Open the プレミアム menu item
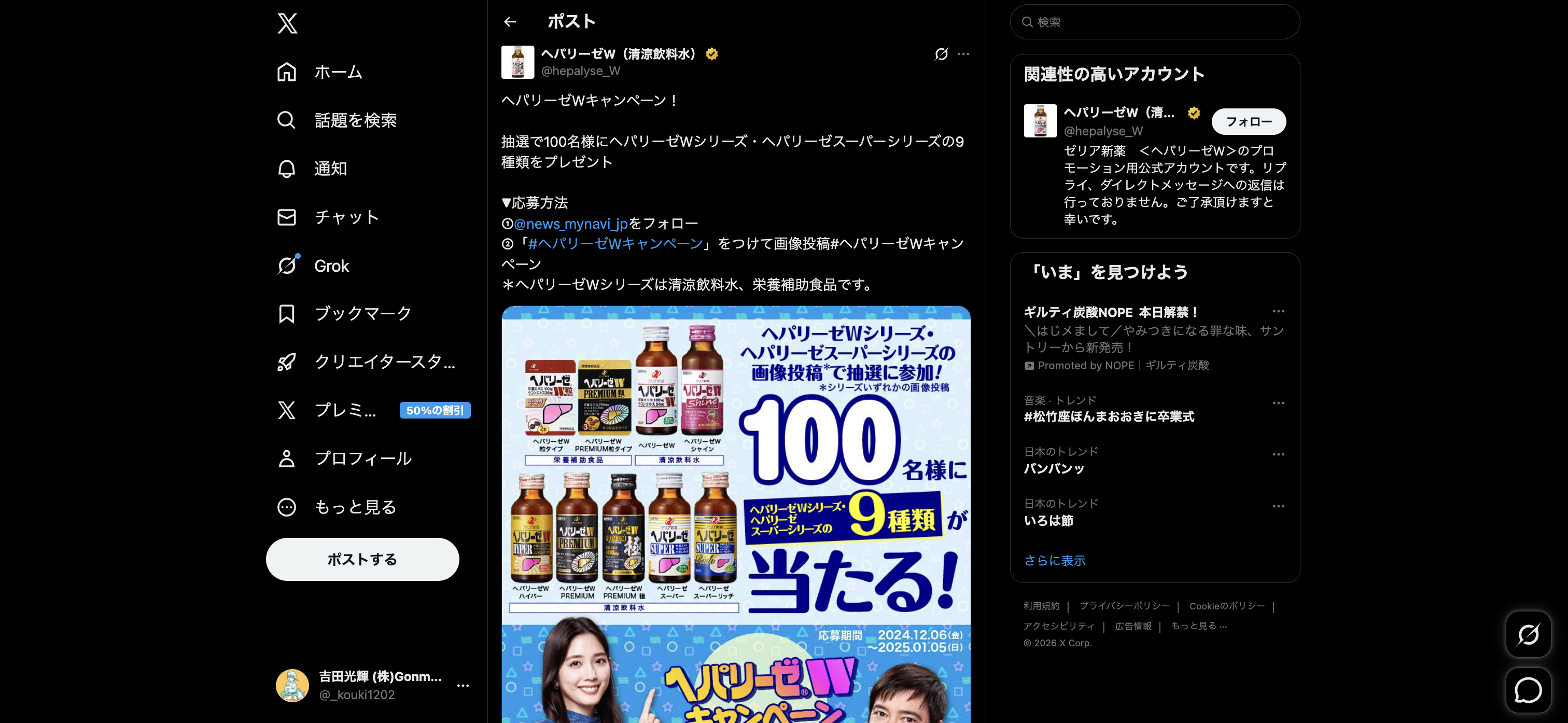This screenshot has height=723, width=1568. tap(287, 410)
